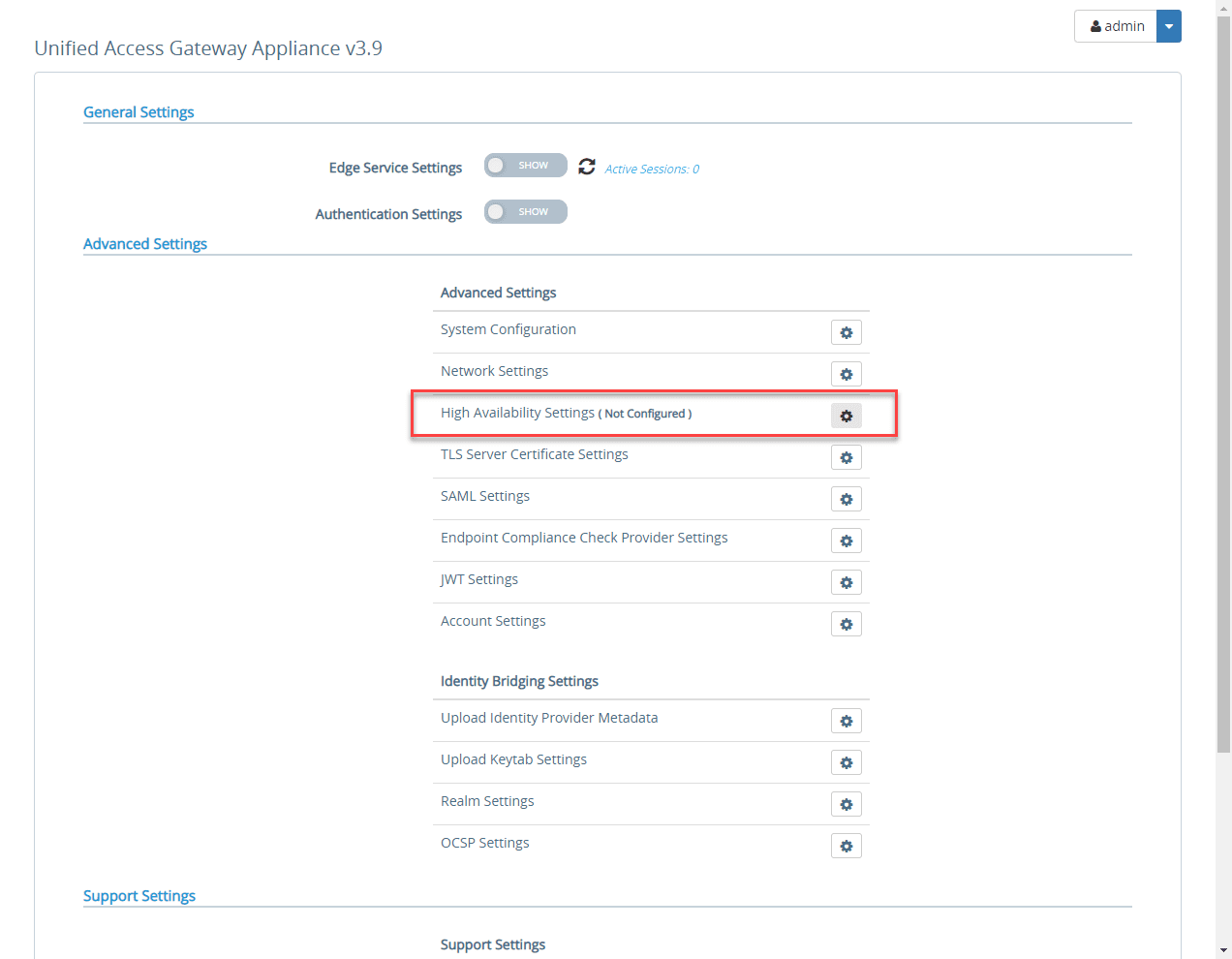Screen dimensions: 1232x959
Task: Click Upload Identity Provider Metadata gear
Action: tap(846, 721)
